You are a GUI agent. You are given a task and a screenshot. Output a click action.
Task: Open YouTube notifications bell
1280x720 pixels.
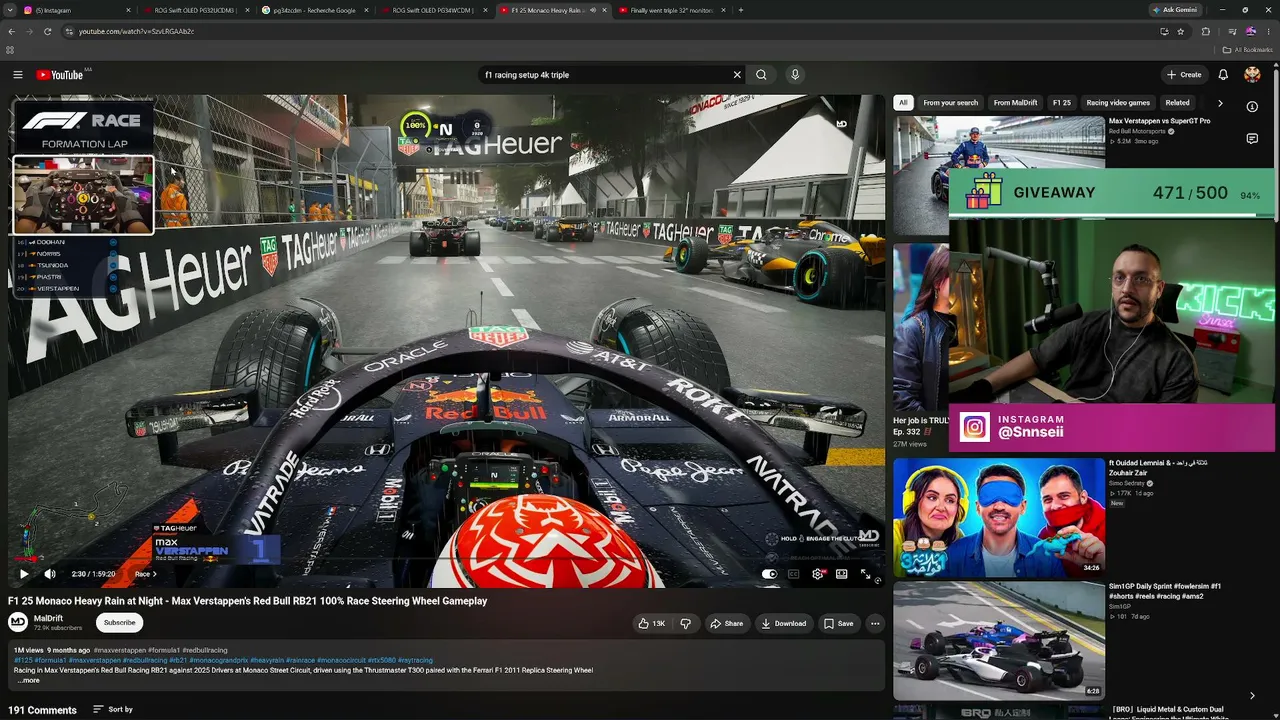pos(1223,75)
